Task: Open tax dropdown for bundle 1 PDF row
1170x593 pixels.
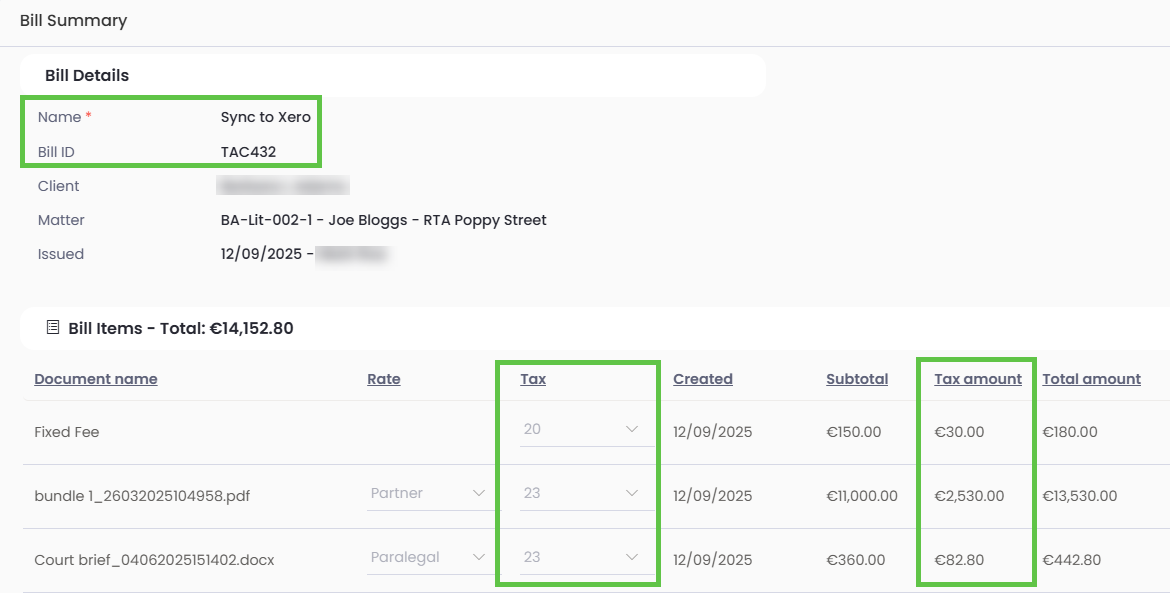Action: pos(581,494)
